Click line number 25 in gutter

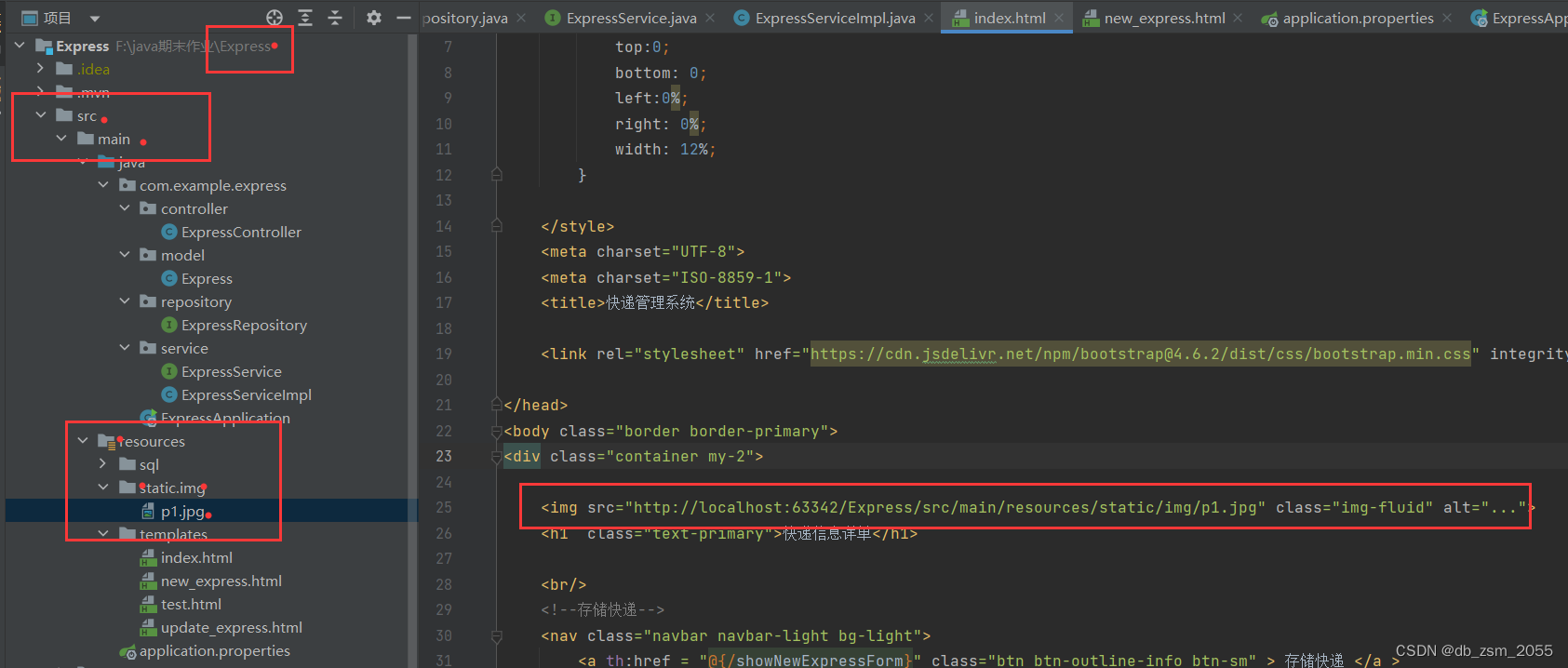pyautogui.click(x=444, y=507)
